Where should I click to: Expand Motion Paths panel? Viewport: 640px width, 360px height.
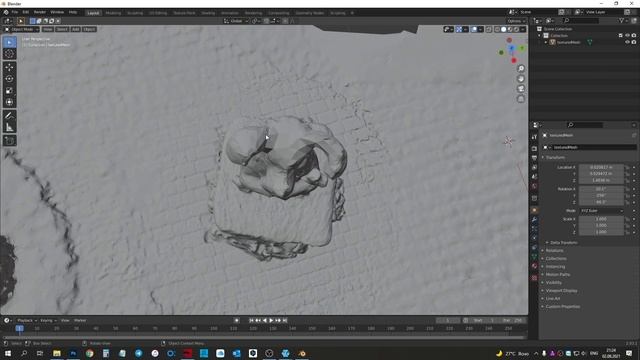[x=558, y=275]
